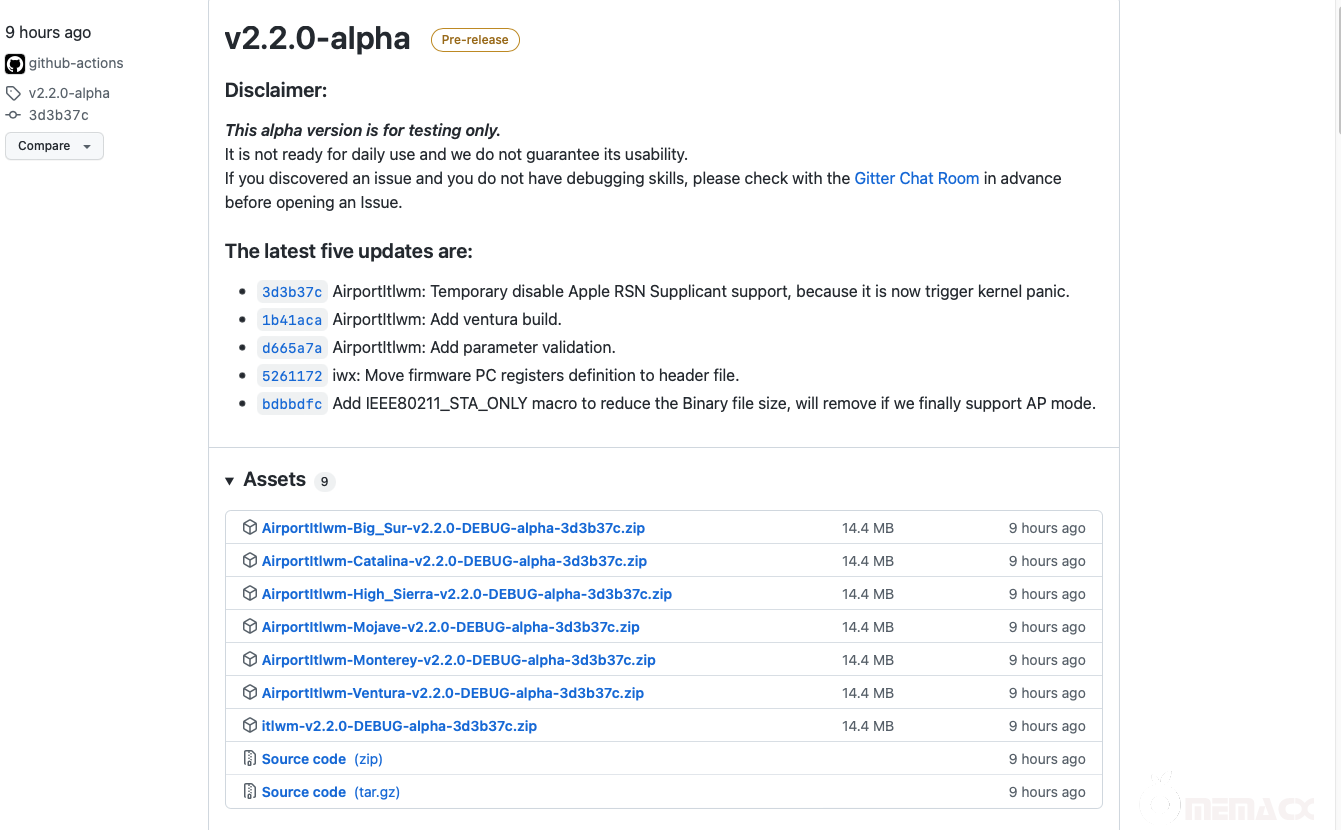Click the commit icon beside 3d3b37c

click(13, 115)
